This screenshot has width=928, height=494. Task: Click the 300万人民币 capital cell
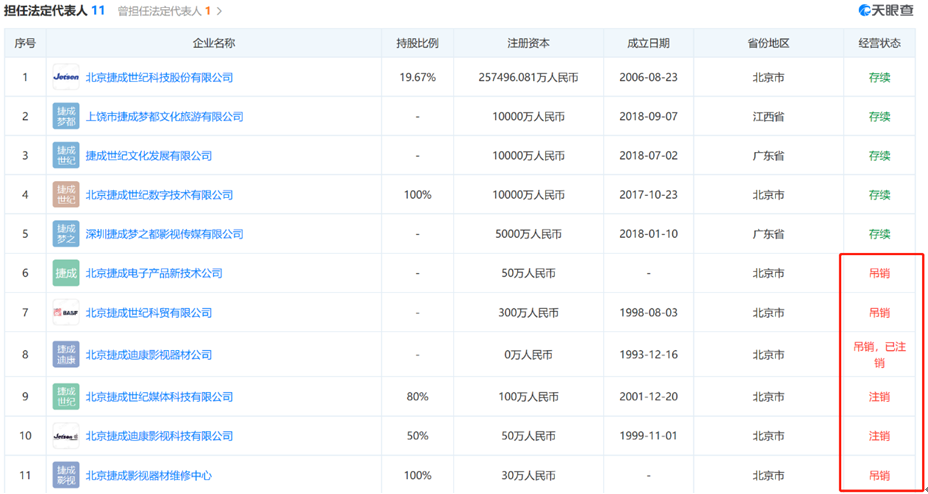click(529, 312)
